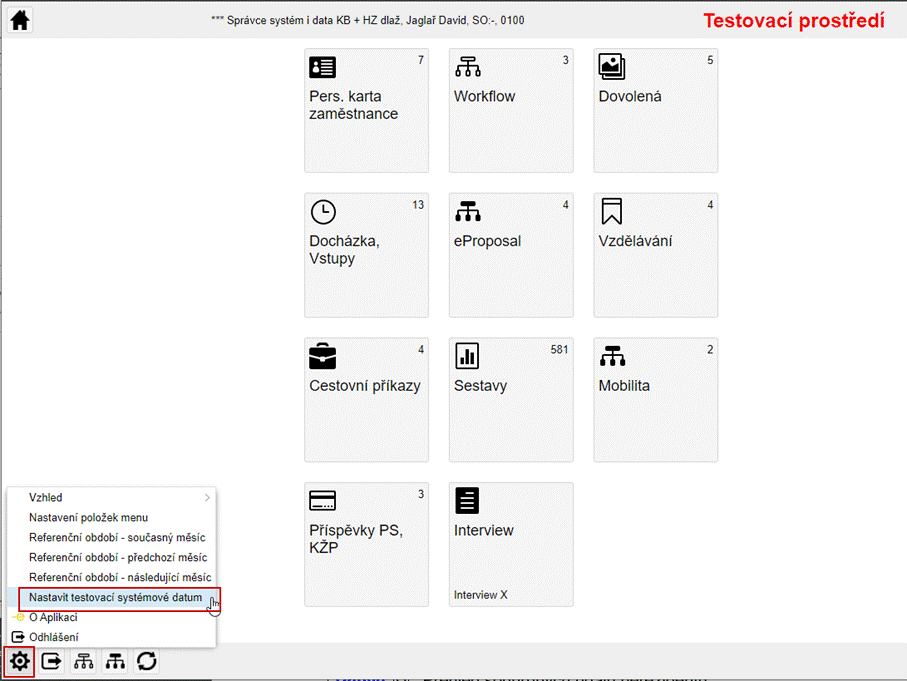Select Nastavení položek menu
907x681 pixels.
88,517
